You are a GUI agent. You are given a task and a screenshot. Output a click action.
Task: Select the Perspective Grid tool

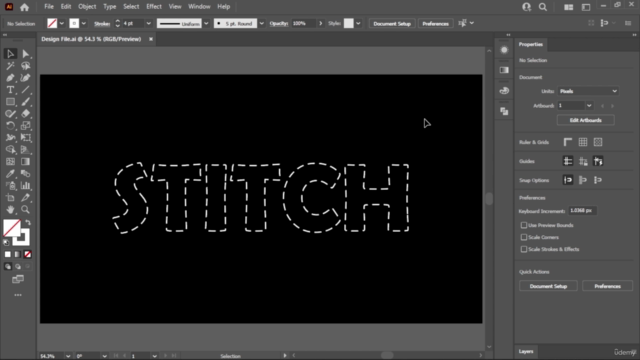pyautogui.click(x=25, y=149)
